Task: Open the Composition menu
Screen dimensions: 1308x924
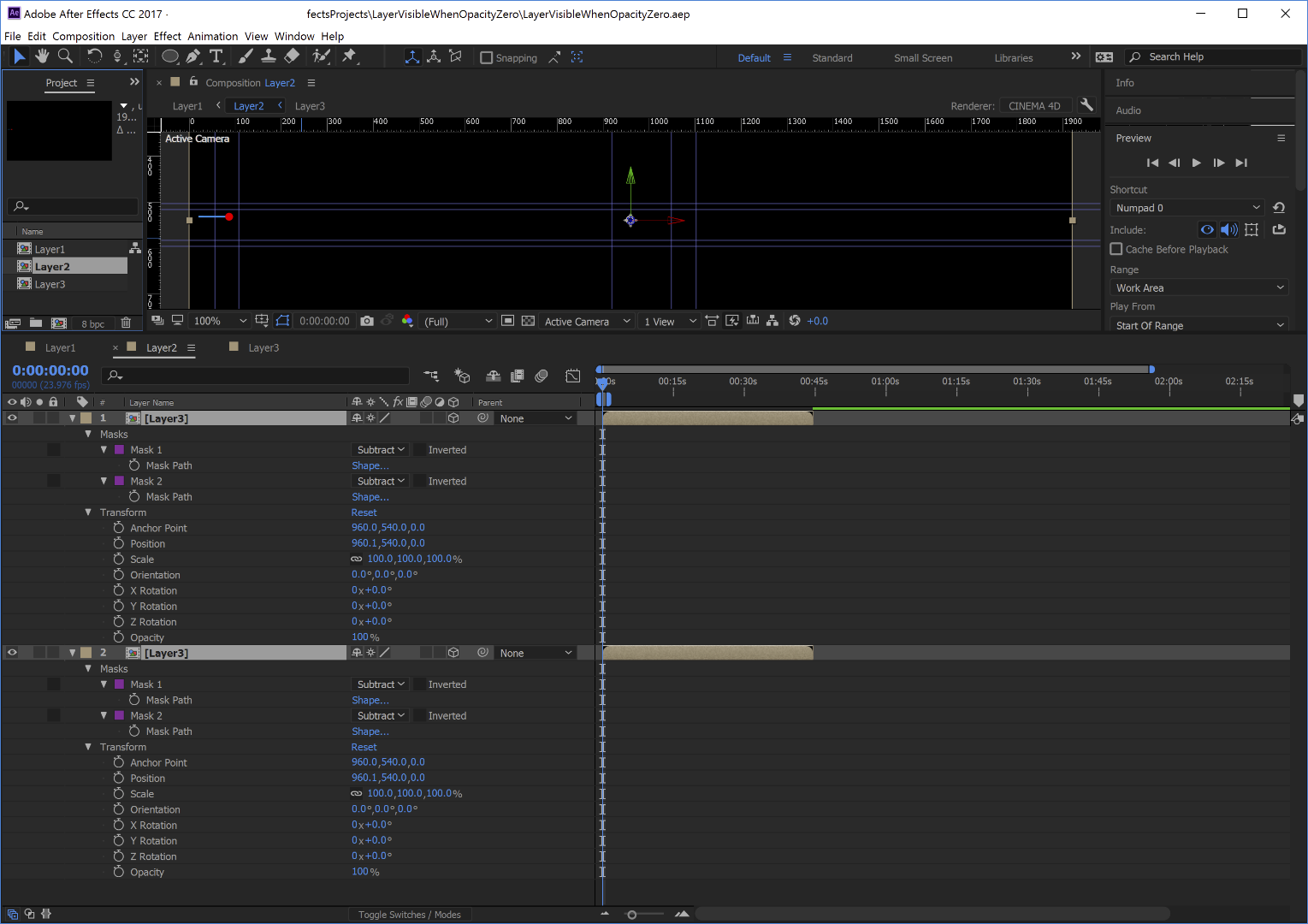Action: pos(83,36)
